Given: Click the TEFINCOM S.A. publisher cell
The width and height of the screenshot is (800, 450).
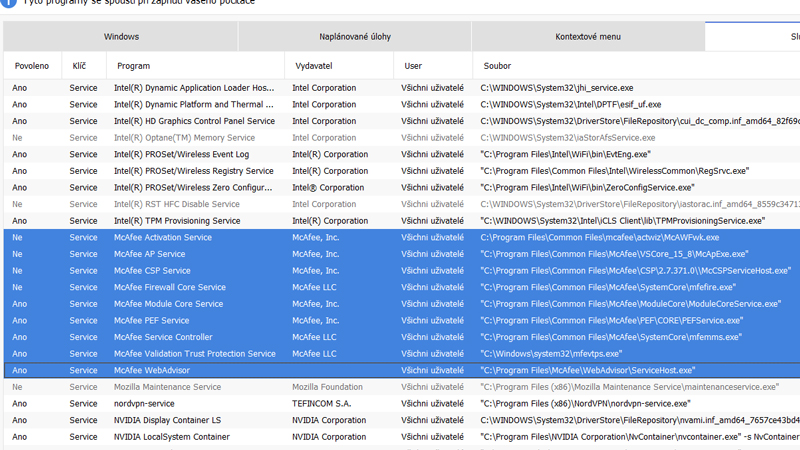Looking at the screenshot, I should click(x=321, y=404).
